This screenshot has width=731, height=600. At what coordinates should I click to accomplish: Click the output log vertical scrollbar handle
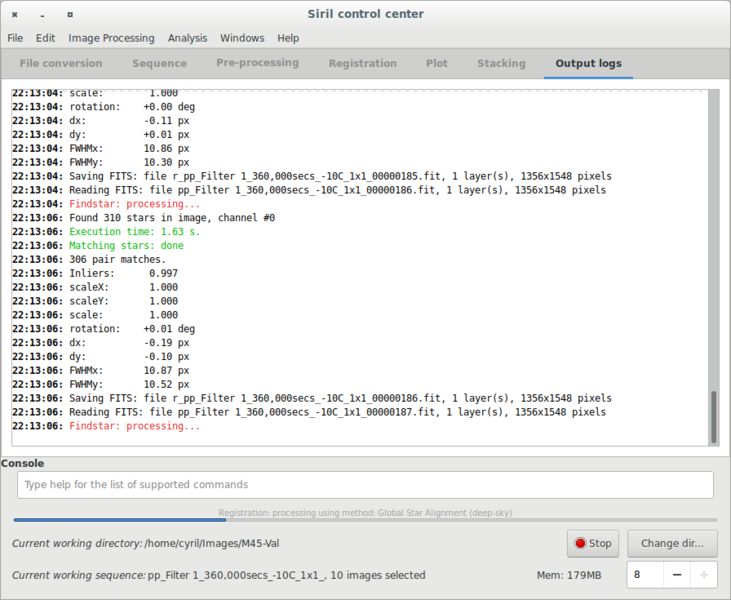pos(713,417)
